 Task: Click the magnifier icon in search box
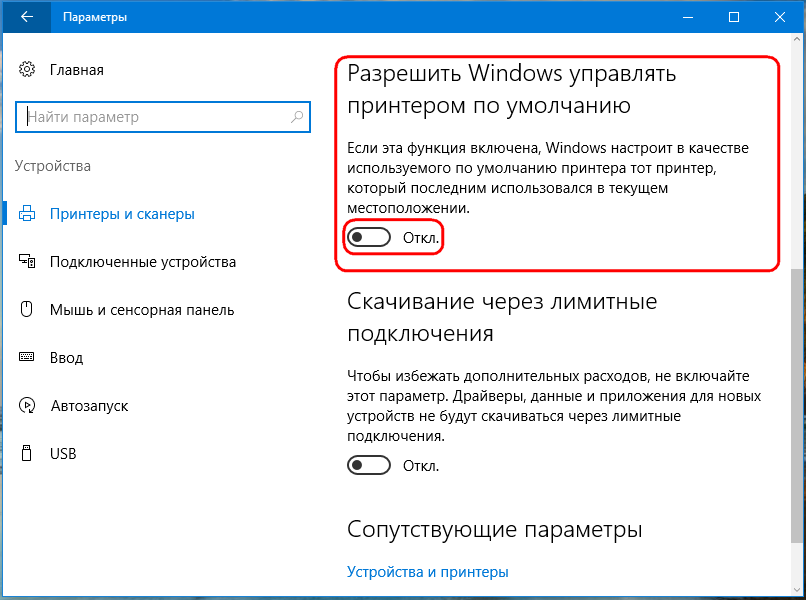[x=297, y=117]
